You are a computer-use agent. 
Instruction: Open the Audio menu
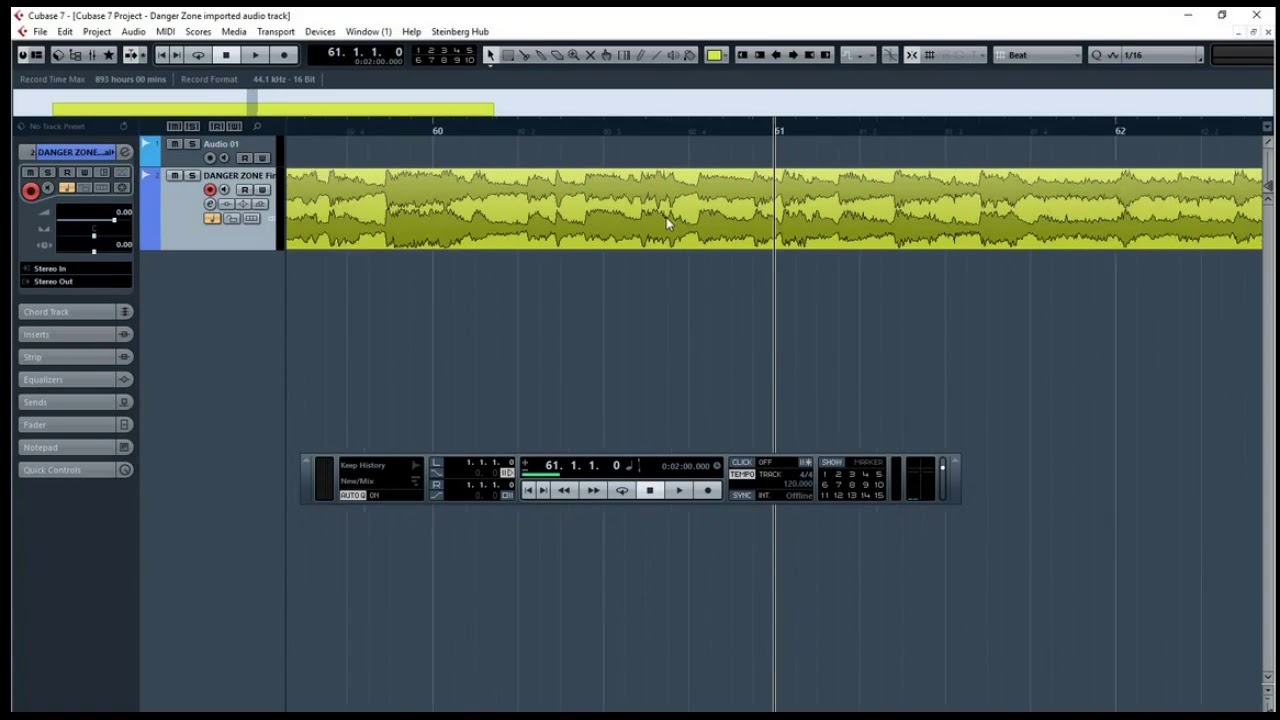click(x=133, y=32)
